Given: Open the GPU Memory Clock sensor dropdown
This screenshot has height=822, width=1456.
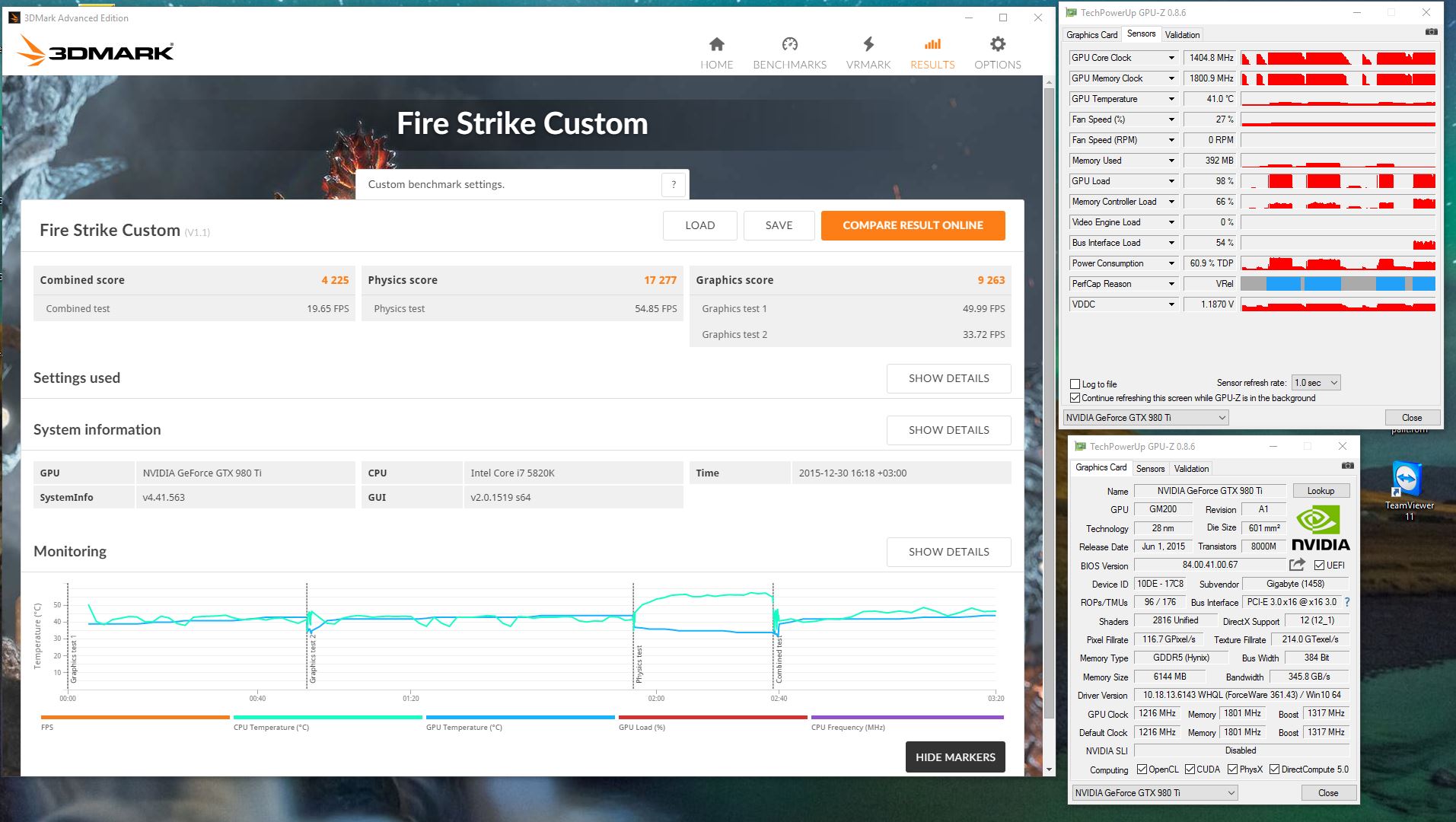Looking at the screenshot, I should [x=1171, y=78].
